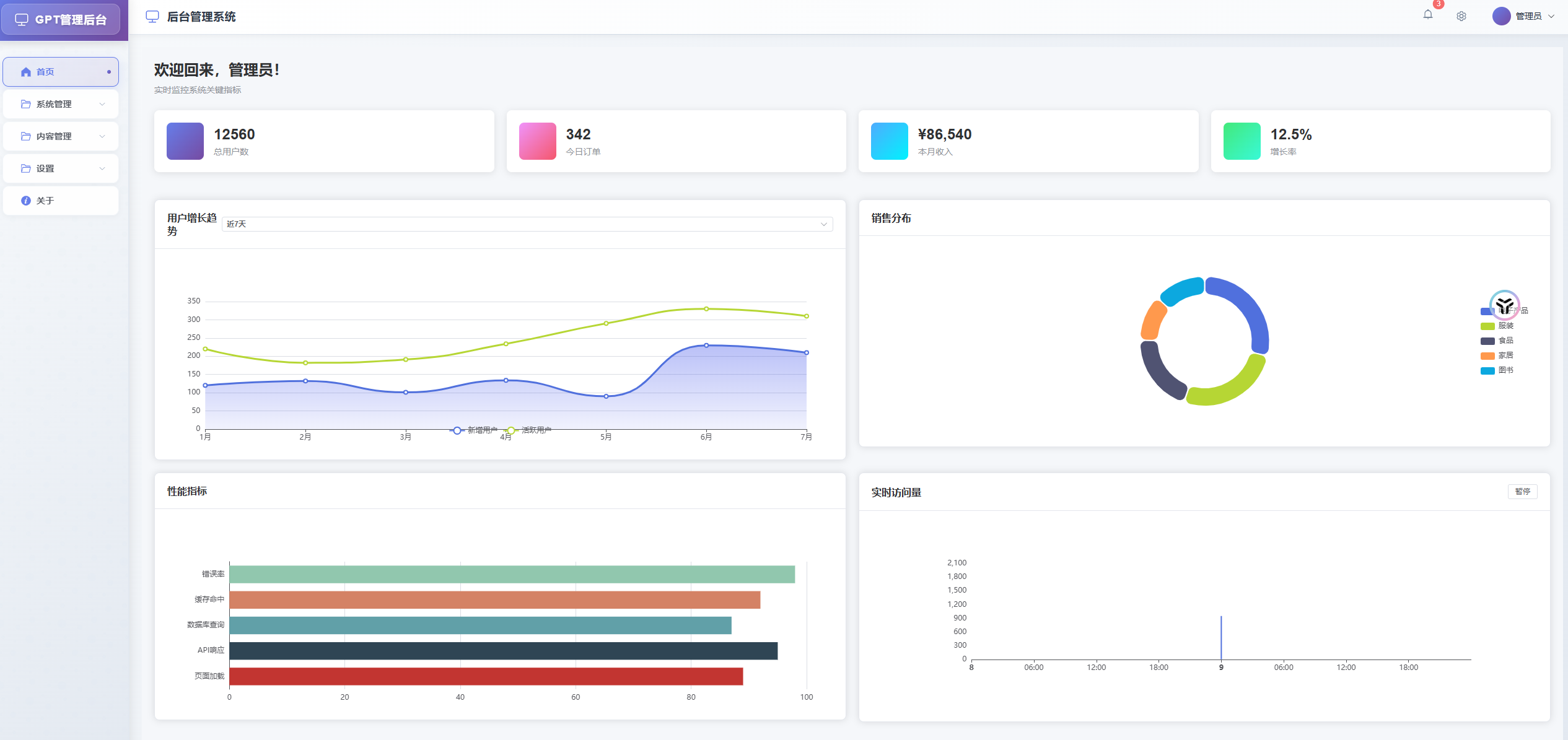This screenshot has height=740, width=1568.
Task: Open the settings gear in the top bar
Action: 1461,16
